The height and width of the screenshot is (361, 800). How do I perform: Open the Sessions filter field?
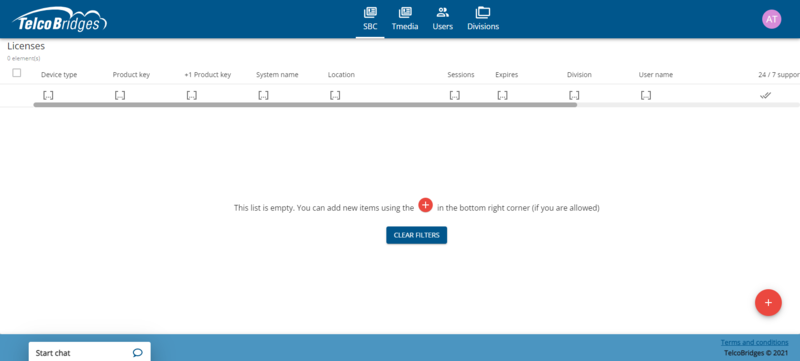click(x=455, y=95)
